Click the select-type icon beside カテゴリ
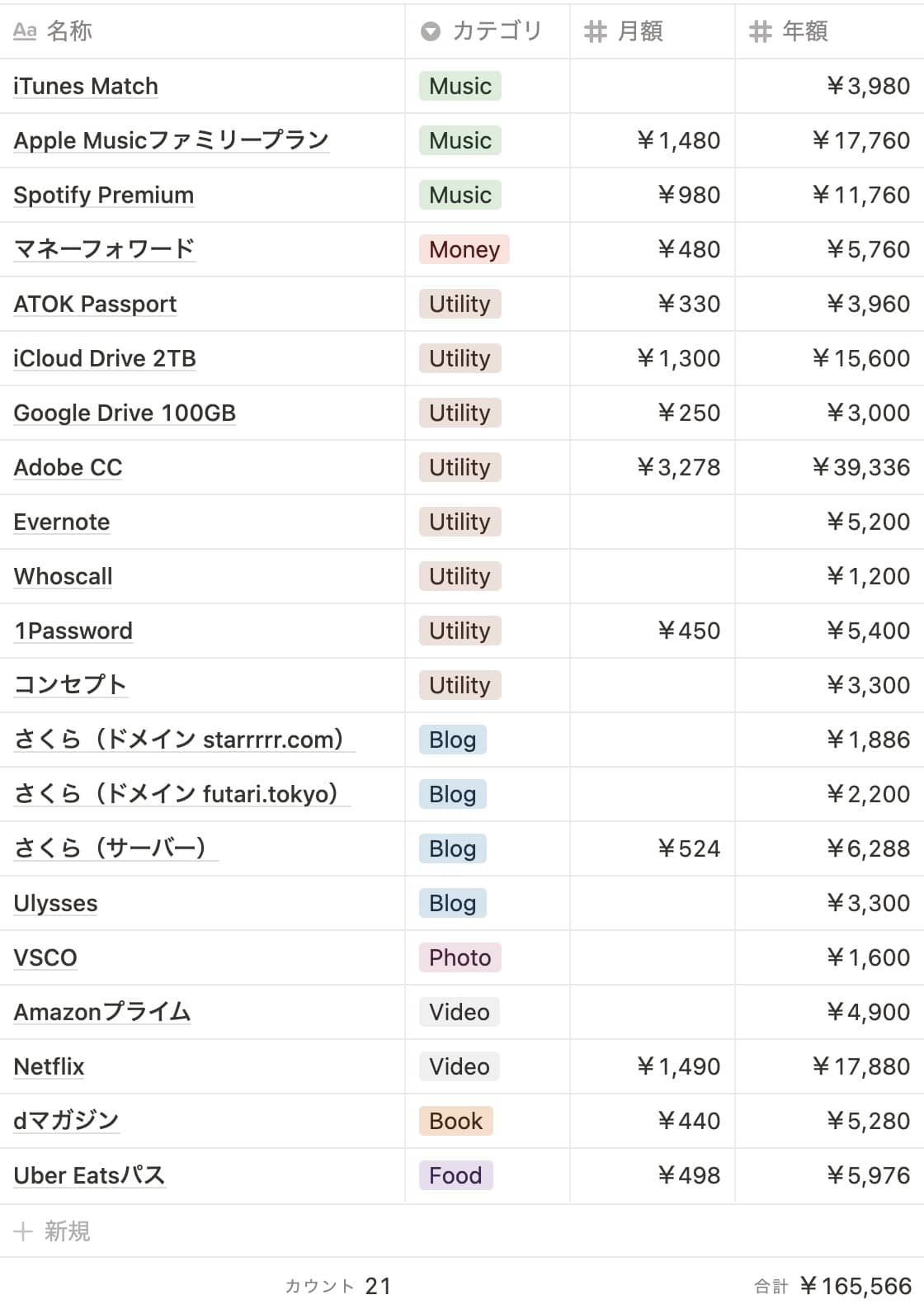924x1314 pixels. (x=431, y=31)
